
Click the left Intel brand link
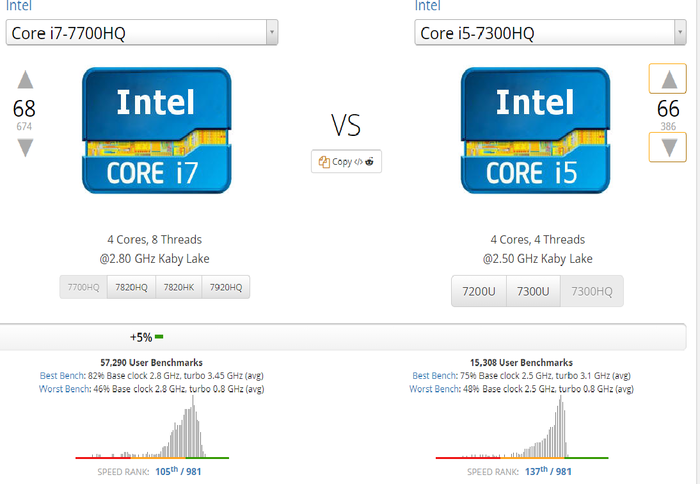pos(19,6)
